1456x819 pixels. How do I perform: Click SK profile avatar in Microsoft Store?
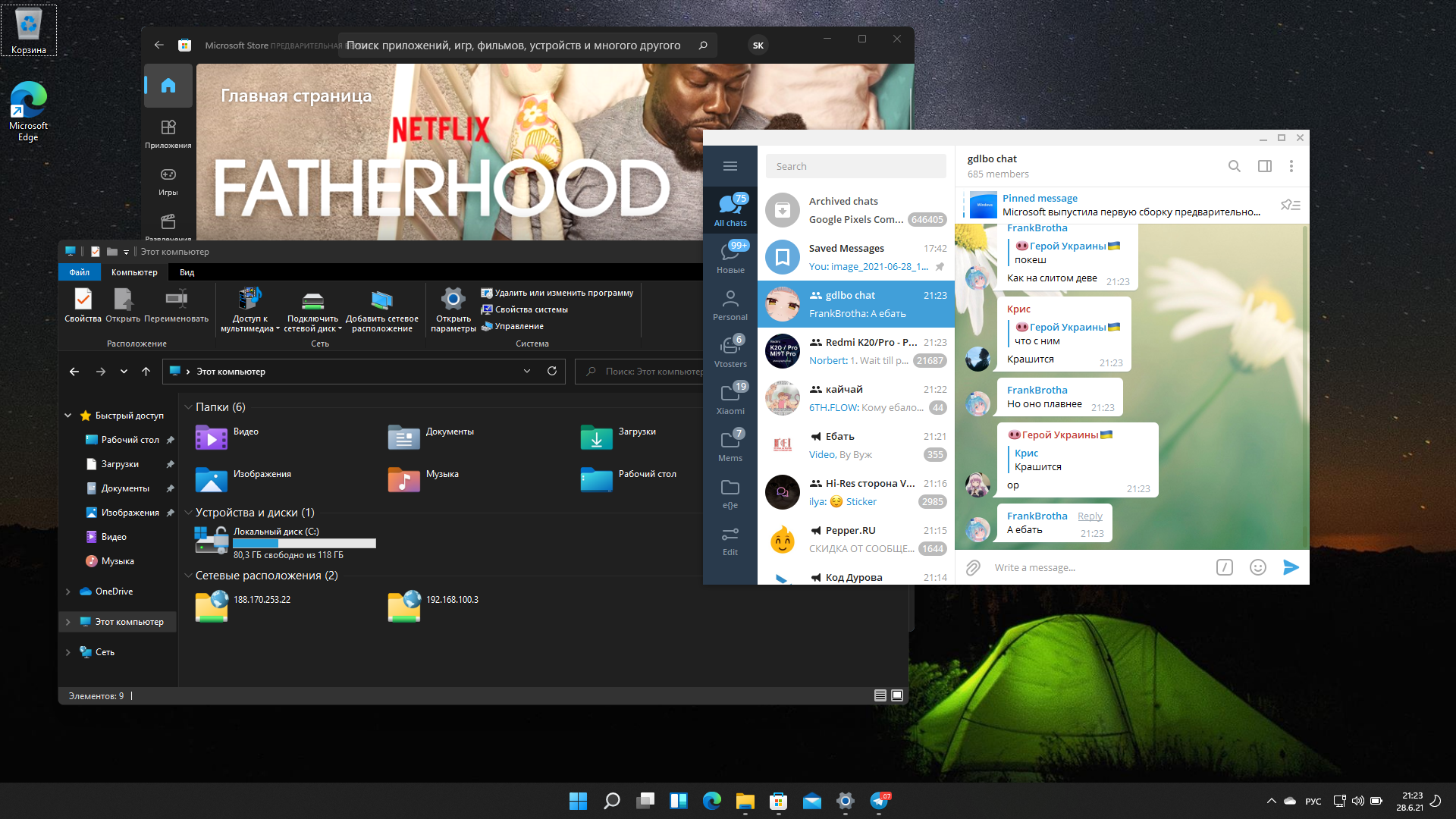758,45
